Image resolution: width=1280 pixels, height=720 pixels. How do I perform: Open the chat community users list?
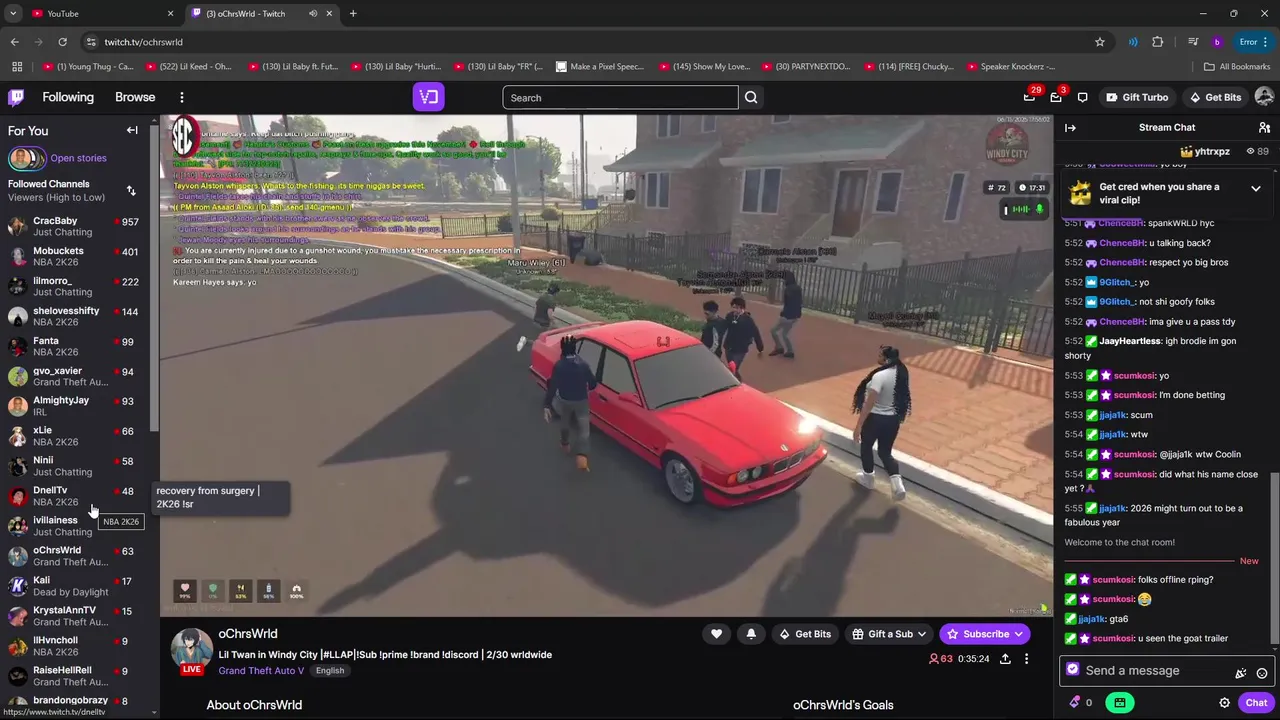tap(1264, 127)
